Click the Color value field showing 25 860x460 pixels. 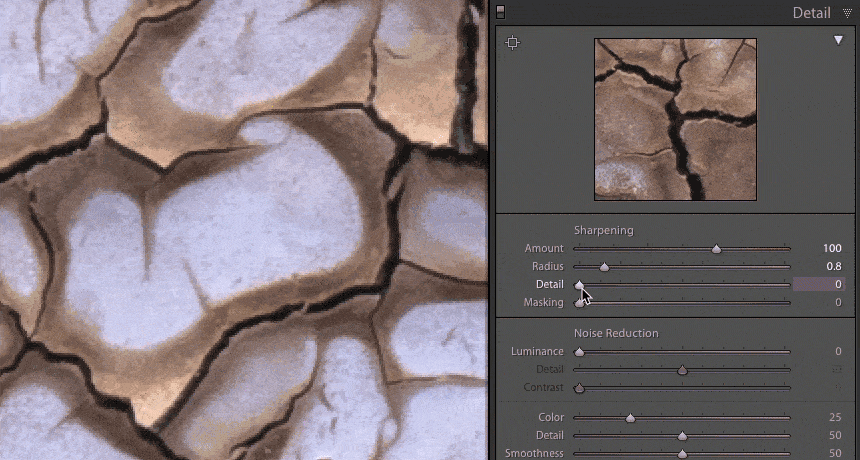pyautogui.click(x=832, y=417)
